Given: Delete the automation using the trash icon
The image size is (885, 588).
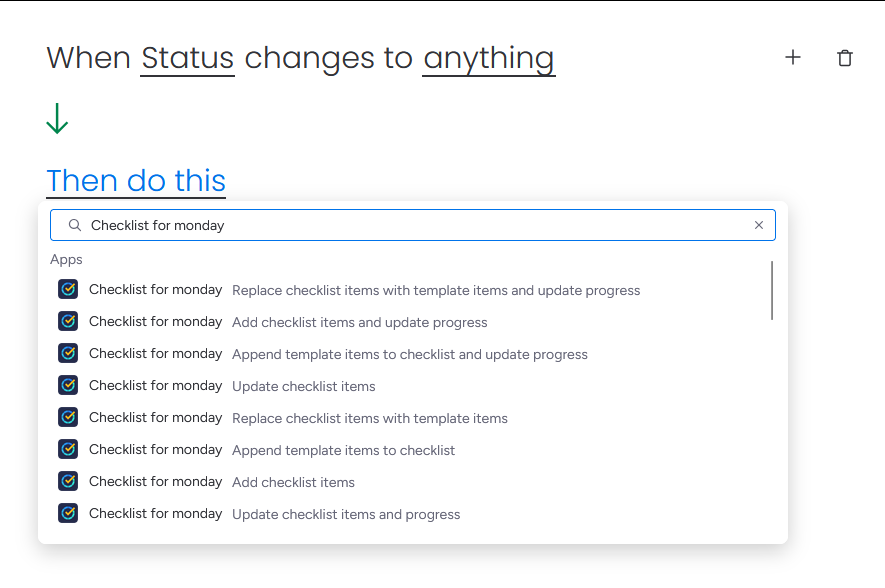Looking at the screenshot, I should 845,58.
